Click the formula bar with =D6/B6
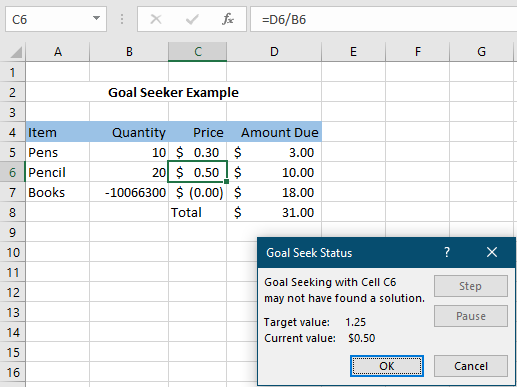Viewport: 517px width, 387px height. [383, 19]
